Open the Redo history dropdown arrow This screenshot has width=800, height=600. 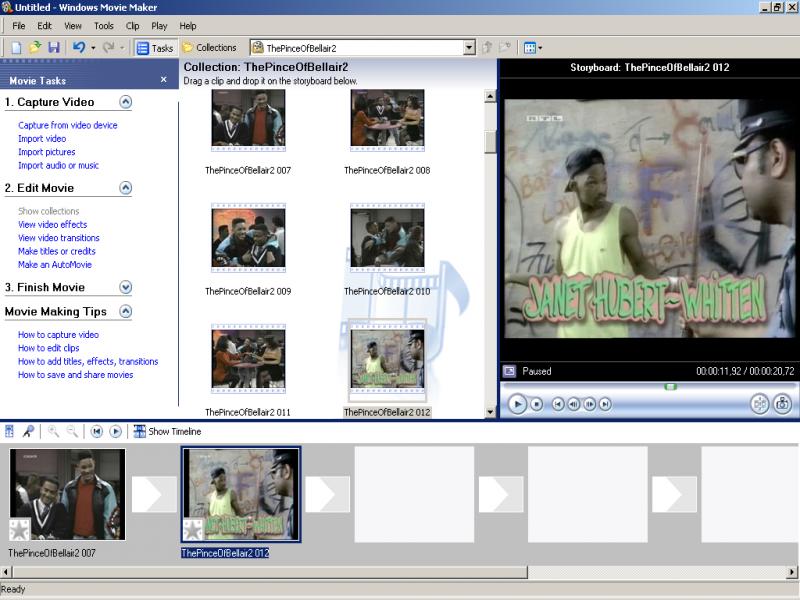click(122, 48)
